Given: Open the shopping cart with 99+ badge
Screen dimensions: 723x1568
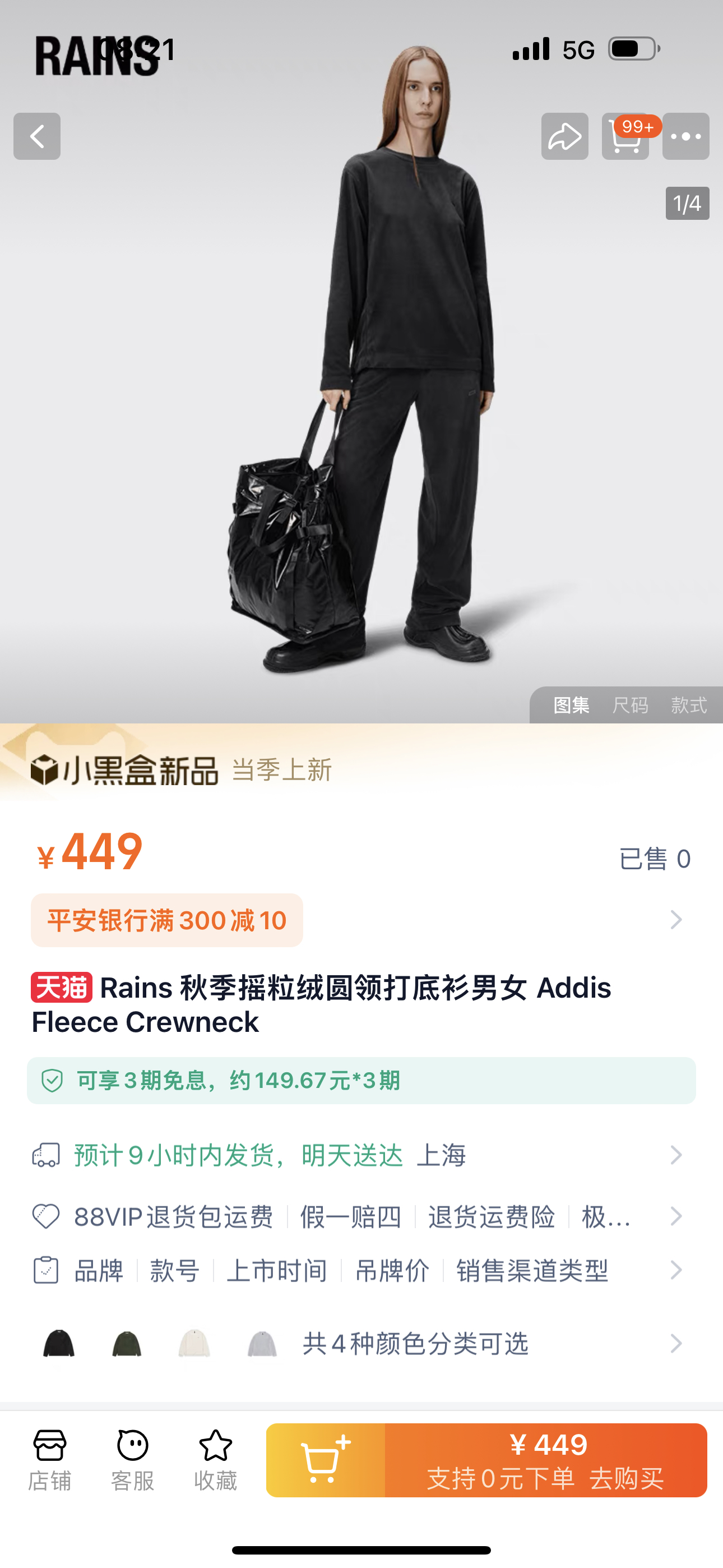Looking at the screenshot, I should pyautogui.click(x=625, y=136).
